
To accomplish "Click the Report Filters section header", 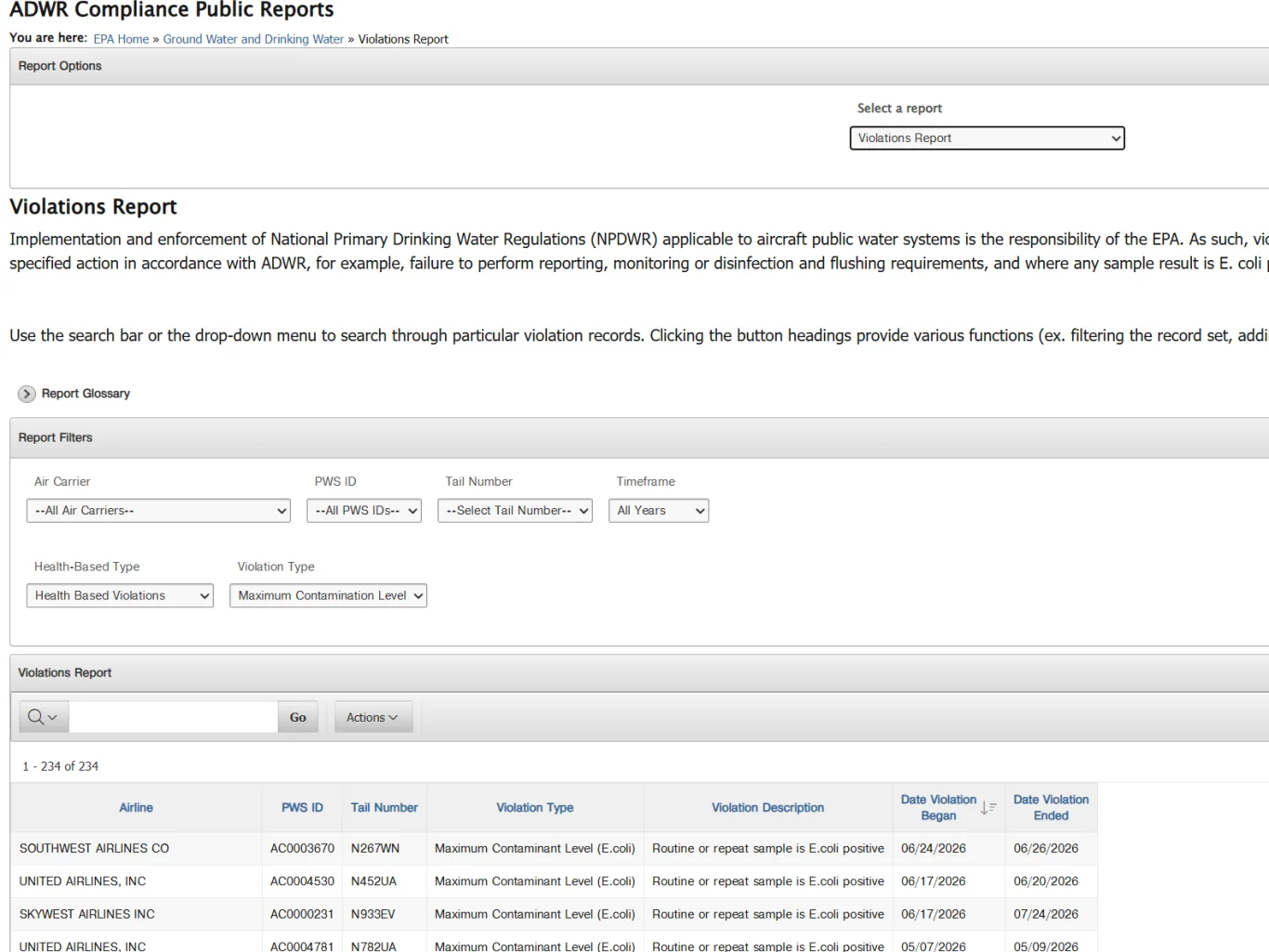I will pyautogui.click(x=56, y=437).
